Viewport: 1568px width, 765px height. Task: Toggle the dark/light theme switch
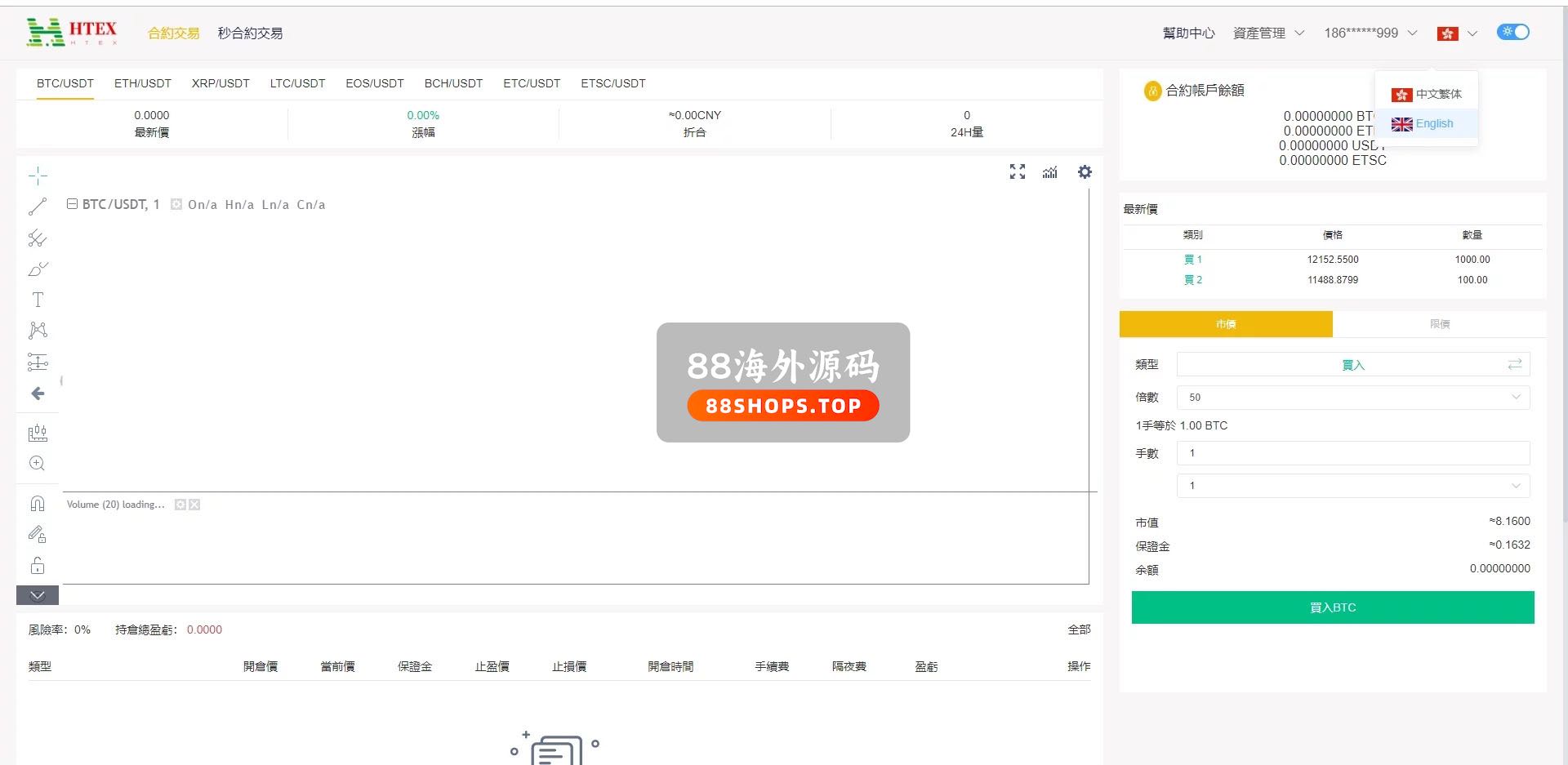pyautogui.click(x=1512, y=32)
